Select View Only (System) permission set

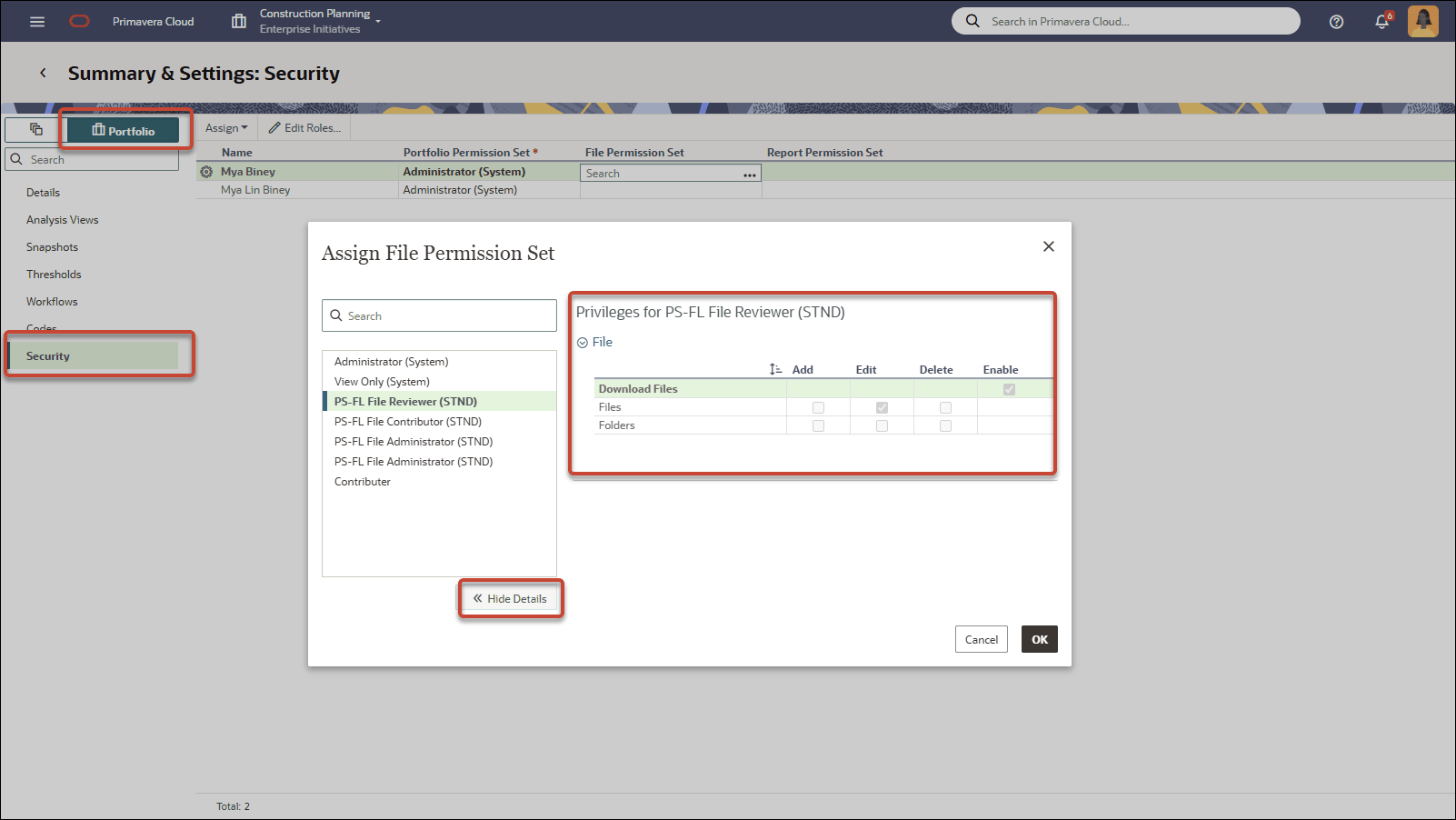440,382
